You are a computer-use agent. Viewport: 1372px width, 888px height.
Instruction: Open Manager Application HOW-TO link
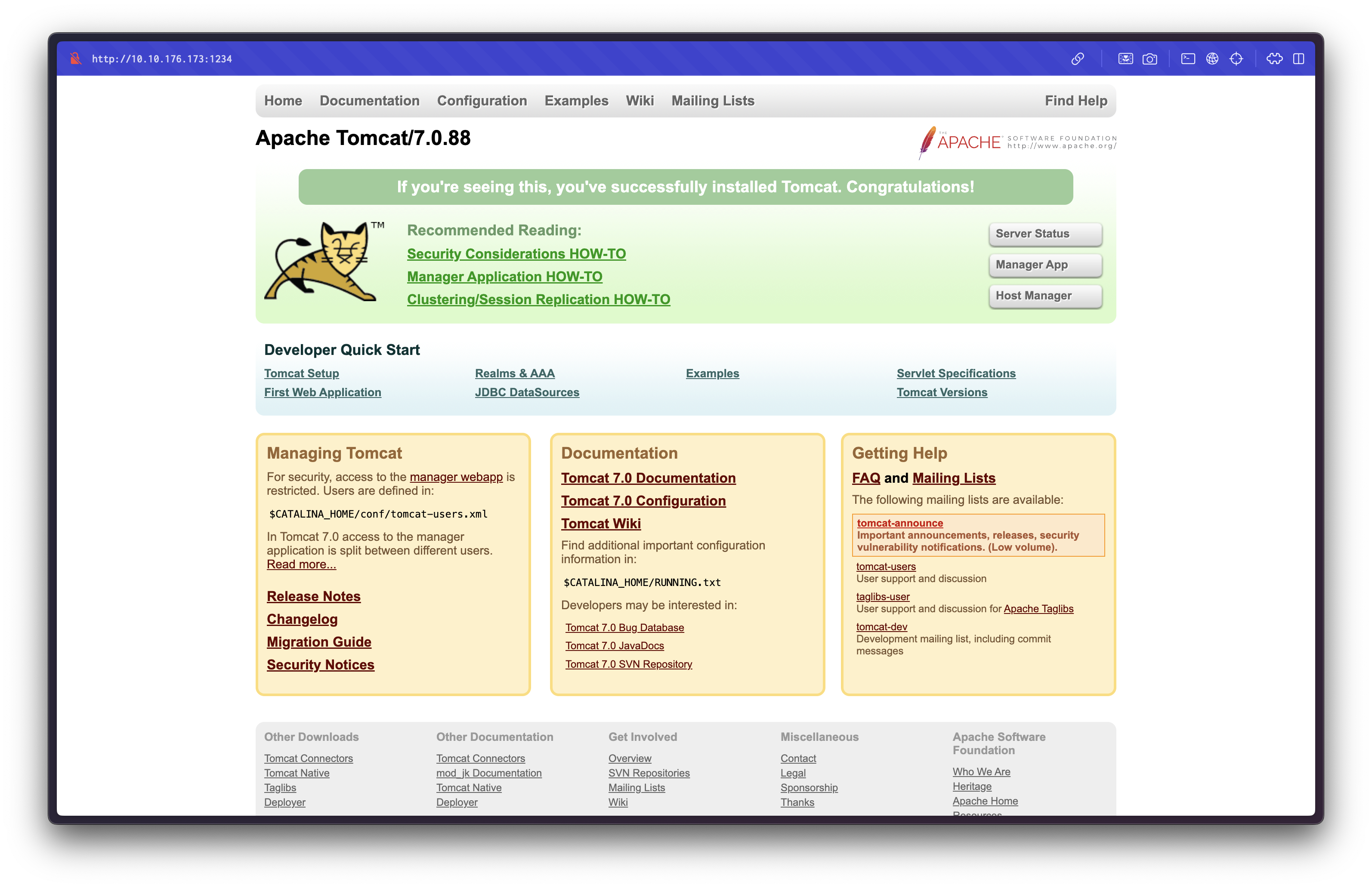coord(504,277)
